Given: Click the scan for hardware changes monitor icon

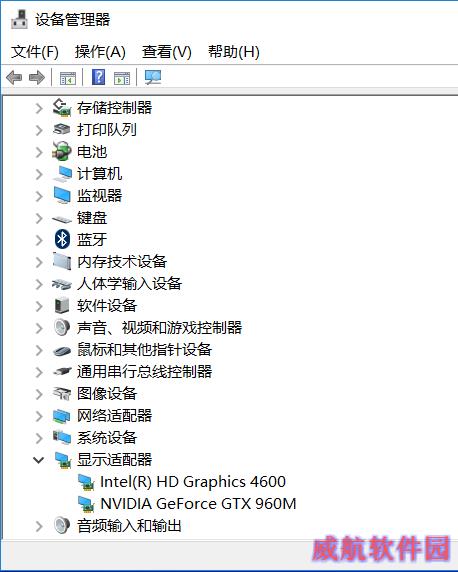Looking at the screenshot, I should coord(153,77).
